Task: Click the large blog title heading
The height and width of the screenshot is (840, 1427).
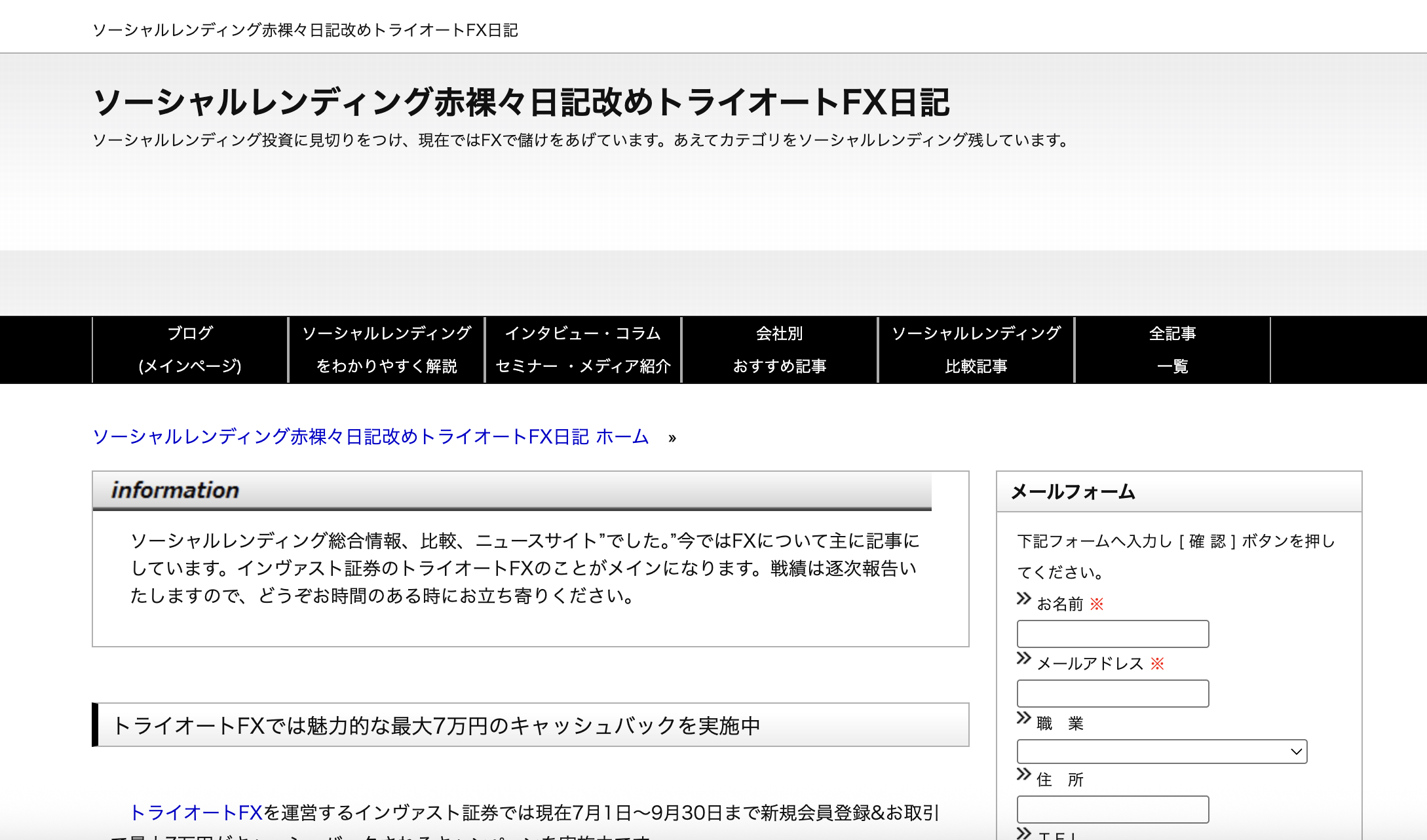Action: coord(521,103)
